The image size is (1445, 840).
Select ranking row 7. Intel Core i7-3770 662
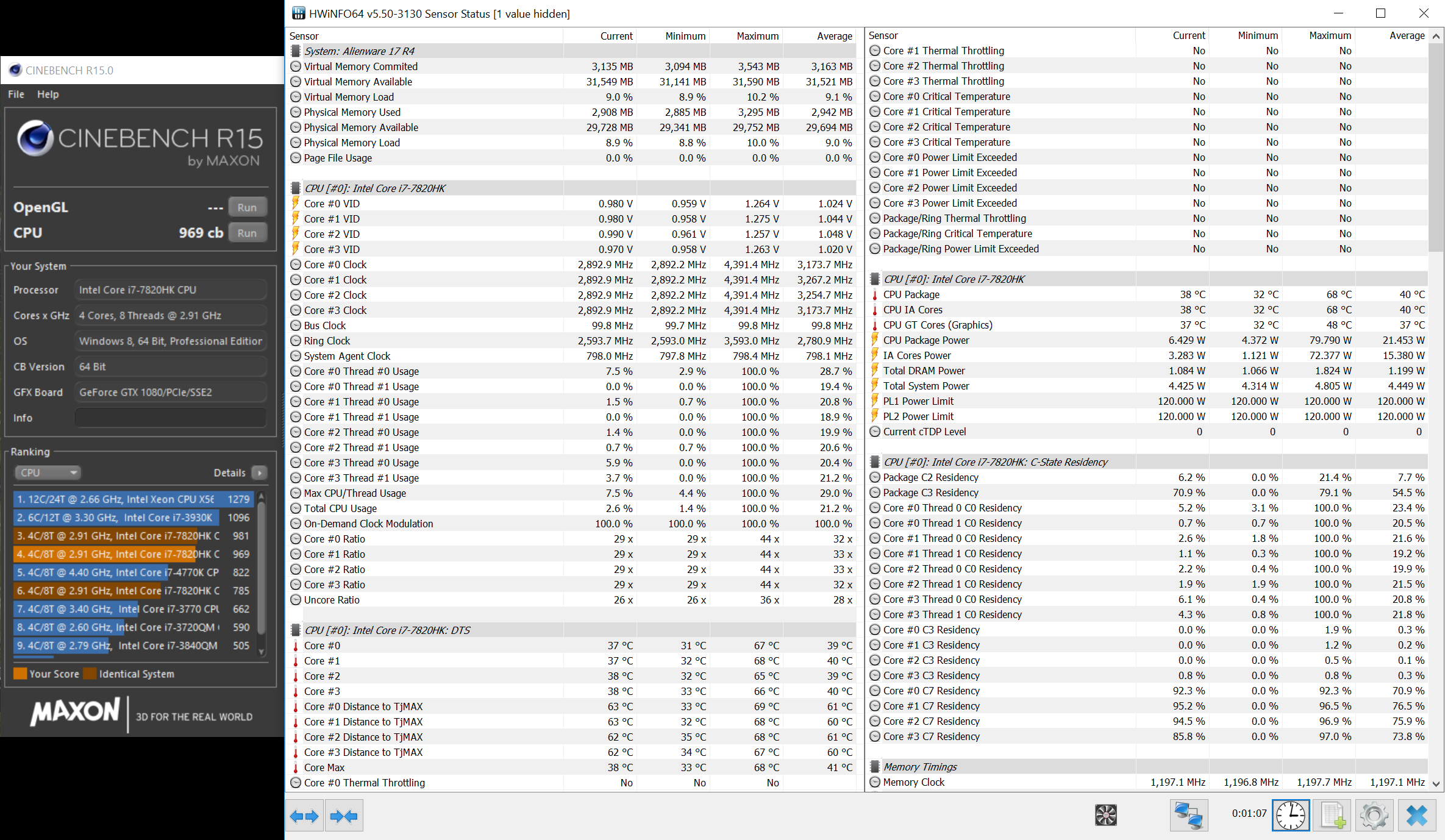point(132,609)
